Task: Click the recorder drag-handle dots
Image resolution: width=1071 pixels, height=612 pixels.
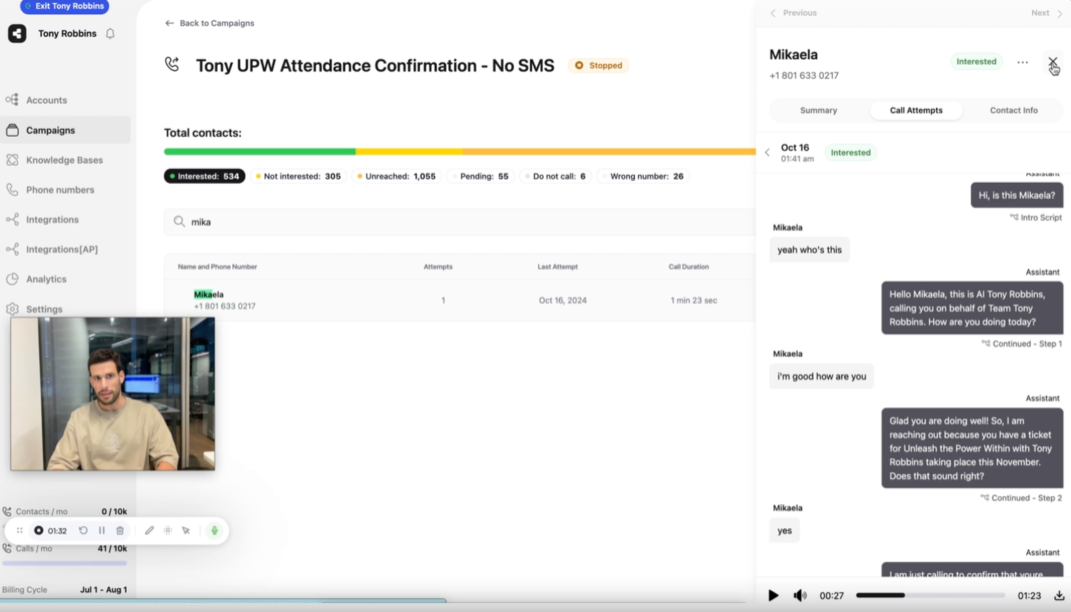Action: click(x=19, y=531)
